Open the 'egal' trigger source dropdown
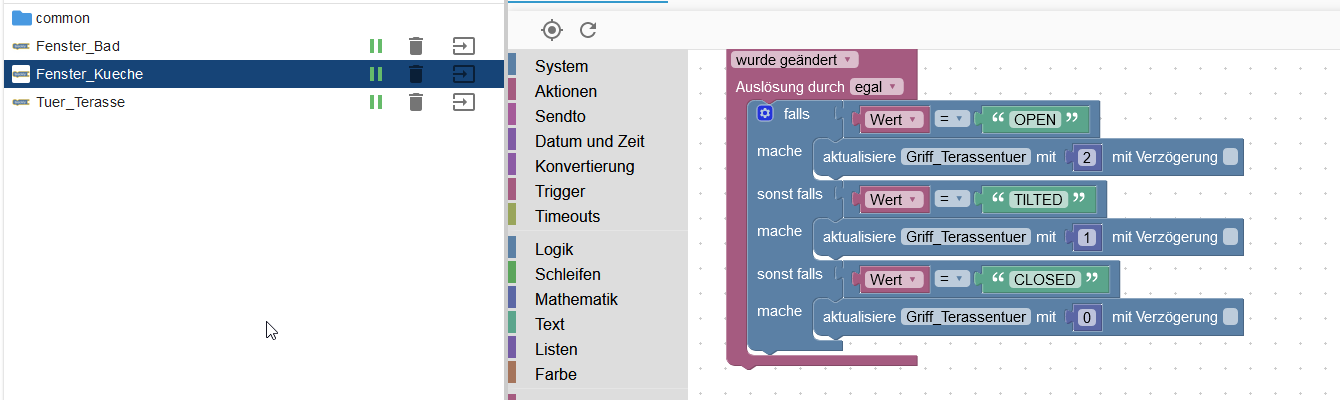 pyautogui.click(x=876, y=87)
